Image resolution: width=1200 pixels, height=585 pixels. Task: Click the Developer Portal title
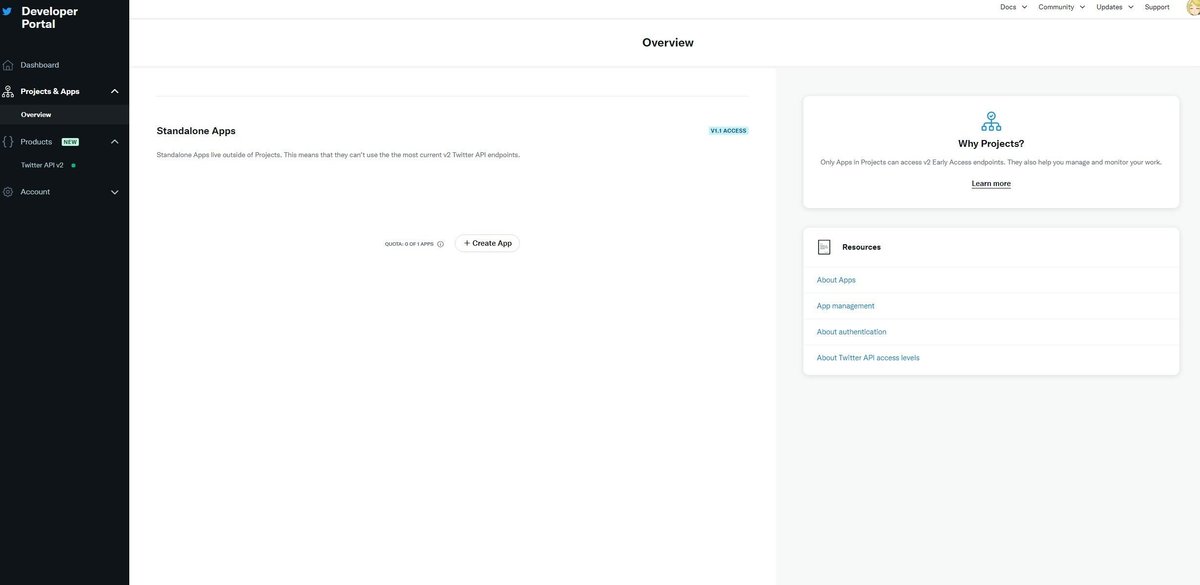[x=49, y=18]
